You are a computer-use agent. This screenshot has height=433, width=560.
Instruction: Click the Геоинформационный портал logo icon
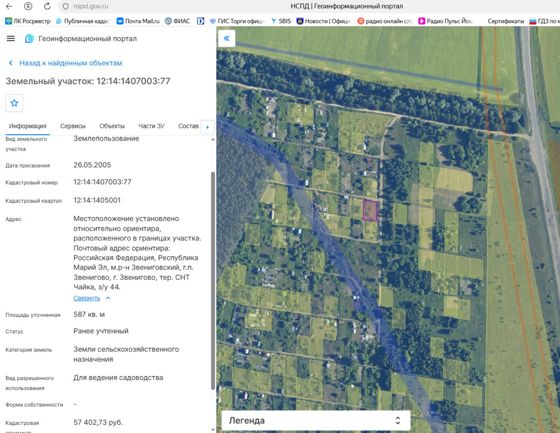coord(29,38)
